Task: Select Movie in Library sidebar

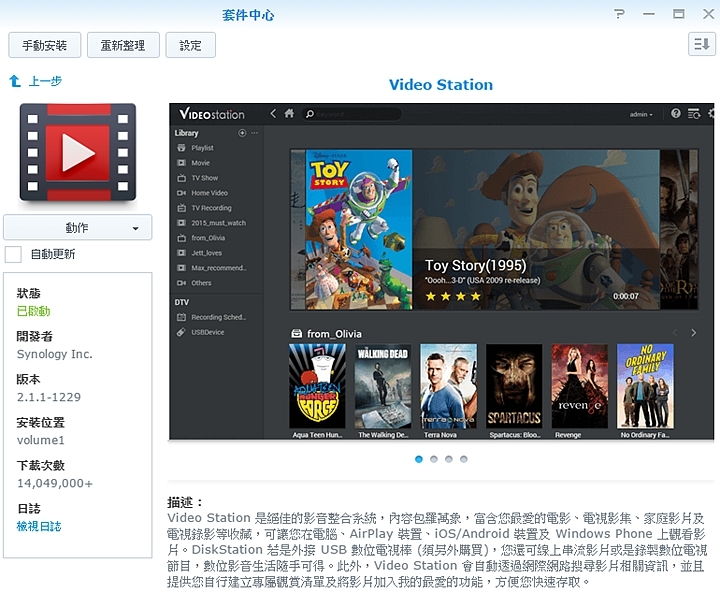Action: (x=201, y=163)
